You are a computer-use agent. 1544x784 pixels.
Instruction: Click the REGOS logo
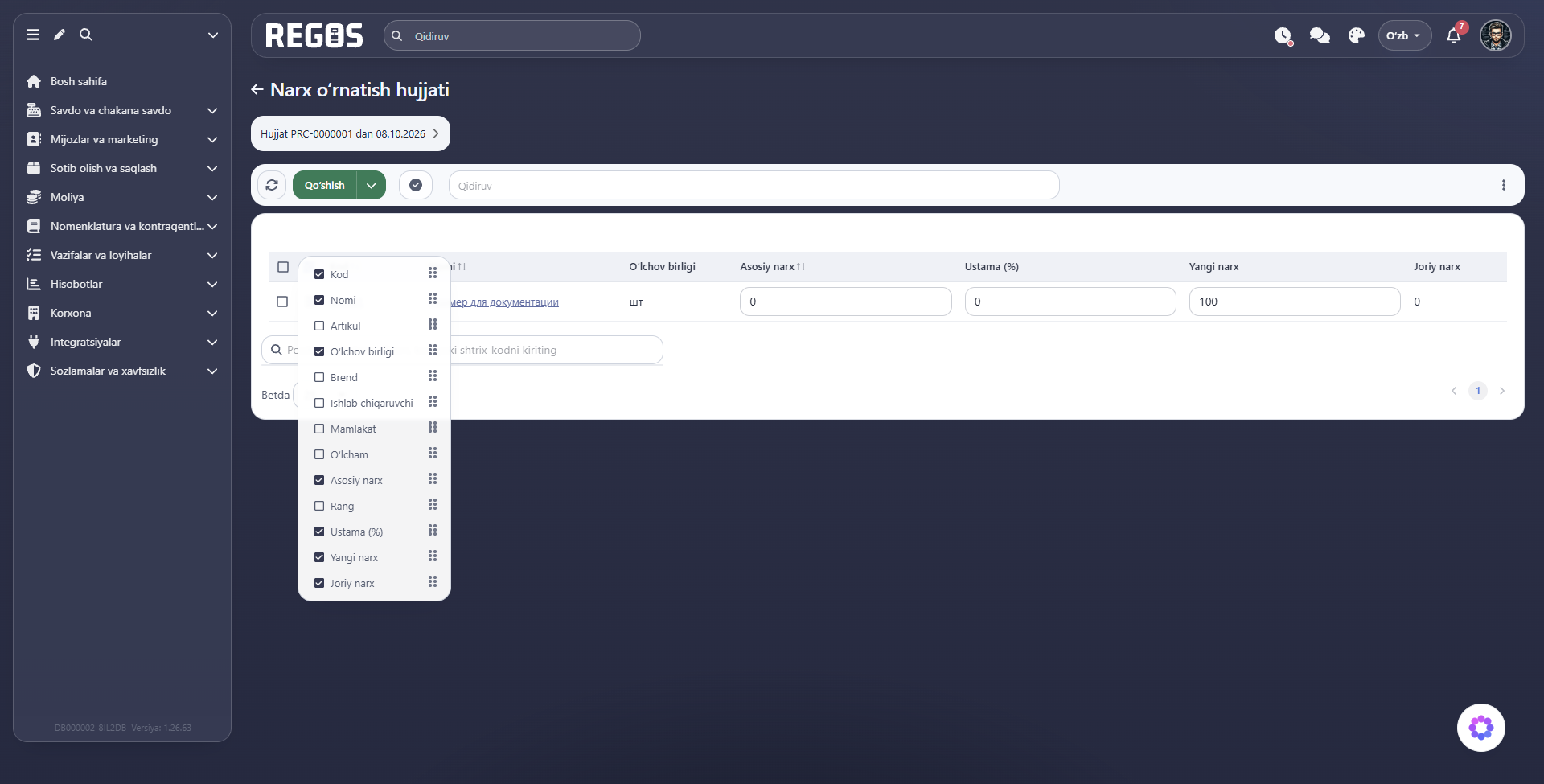point(314,35)
